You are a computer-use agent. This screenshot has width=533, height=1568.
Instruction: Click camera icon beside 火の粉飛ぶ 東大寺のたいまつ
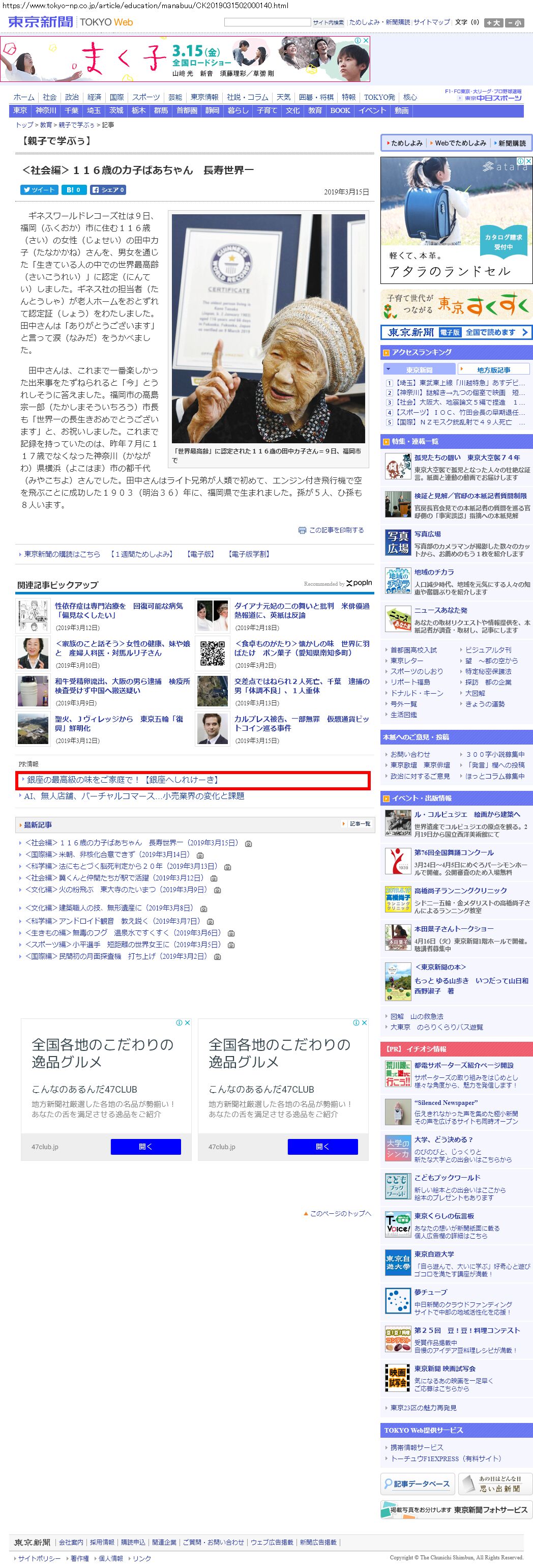217,890
